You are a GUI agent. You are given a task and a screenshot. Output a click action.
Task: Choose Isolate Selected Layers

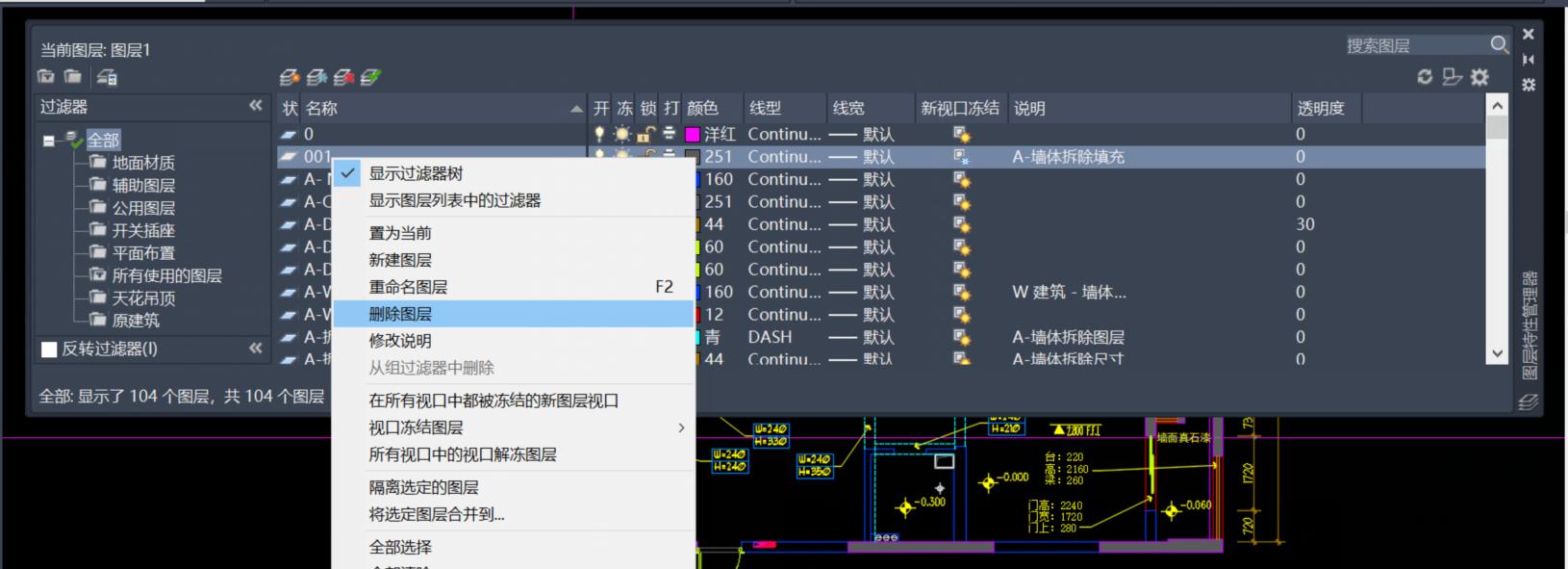[x=423, y=487]
